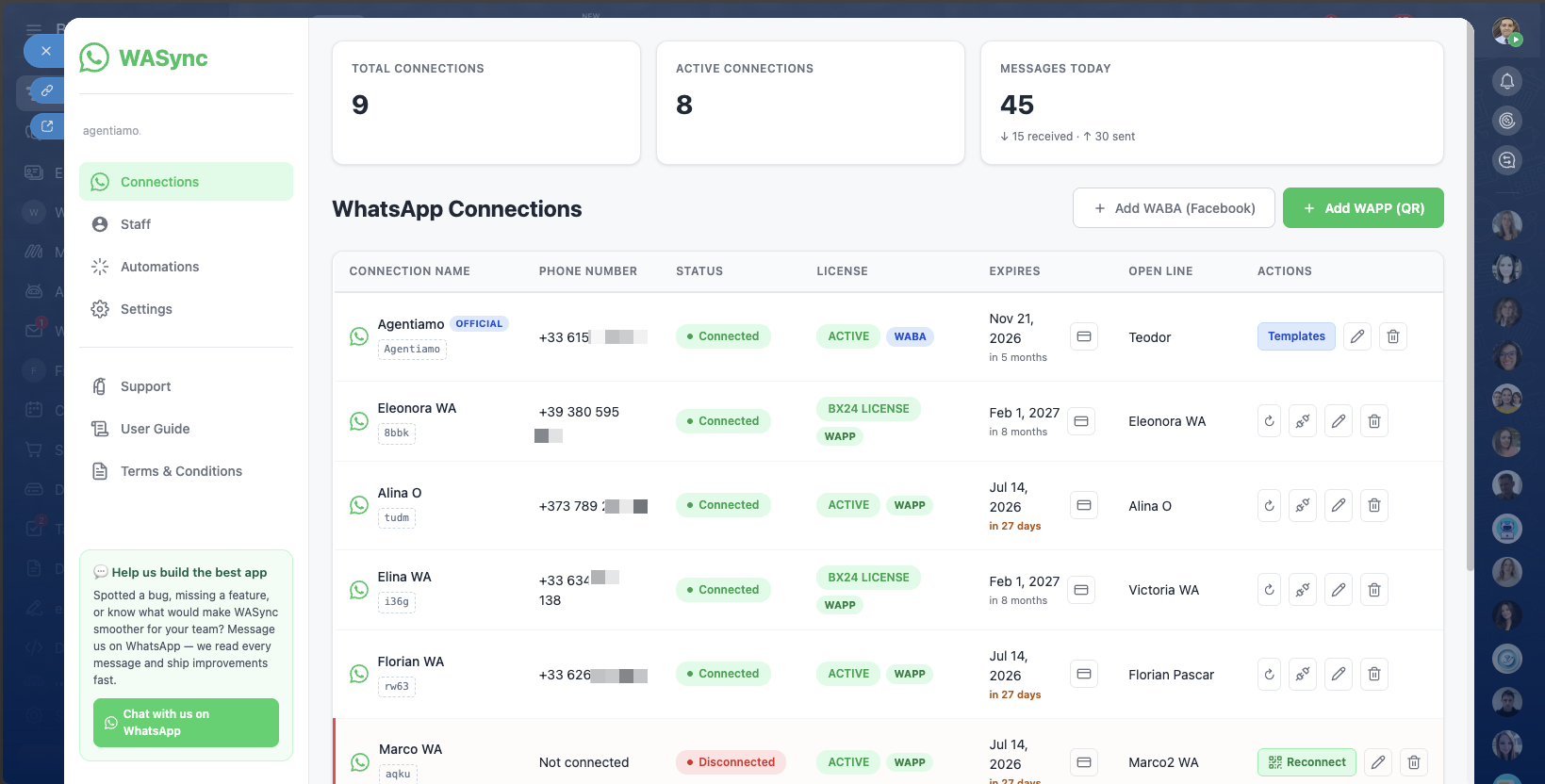Delete the Agentiamo connection with trash icon

1393,336
